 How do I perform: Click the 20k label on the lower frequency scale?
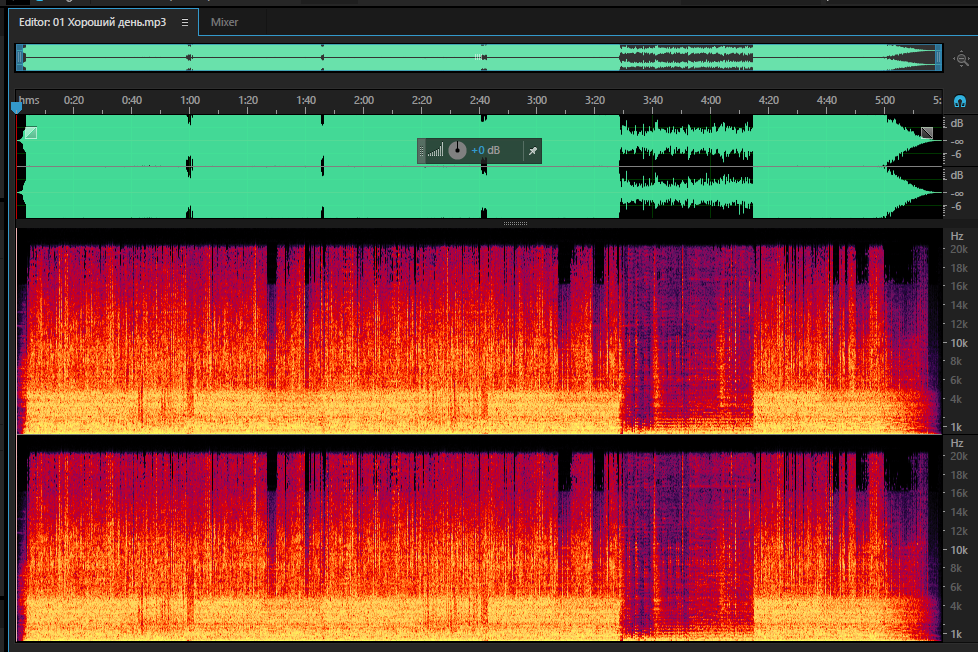[959, 456]
